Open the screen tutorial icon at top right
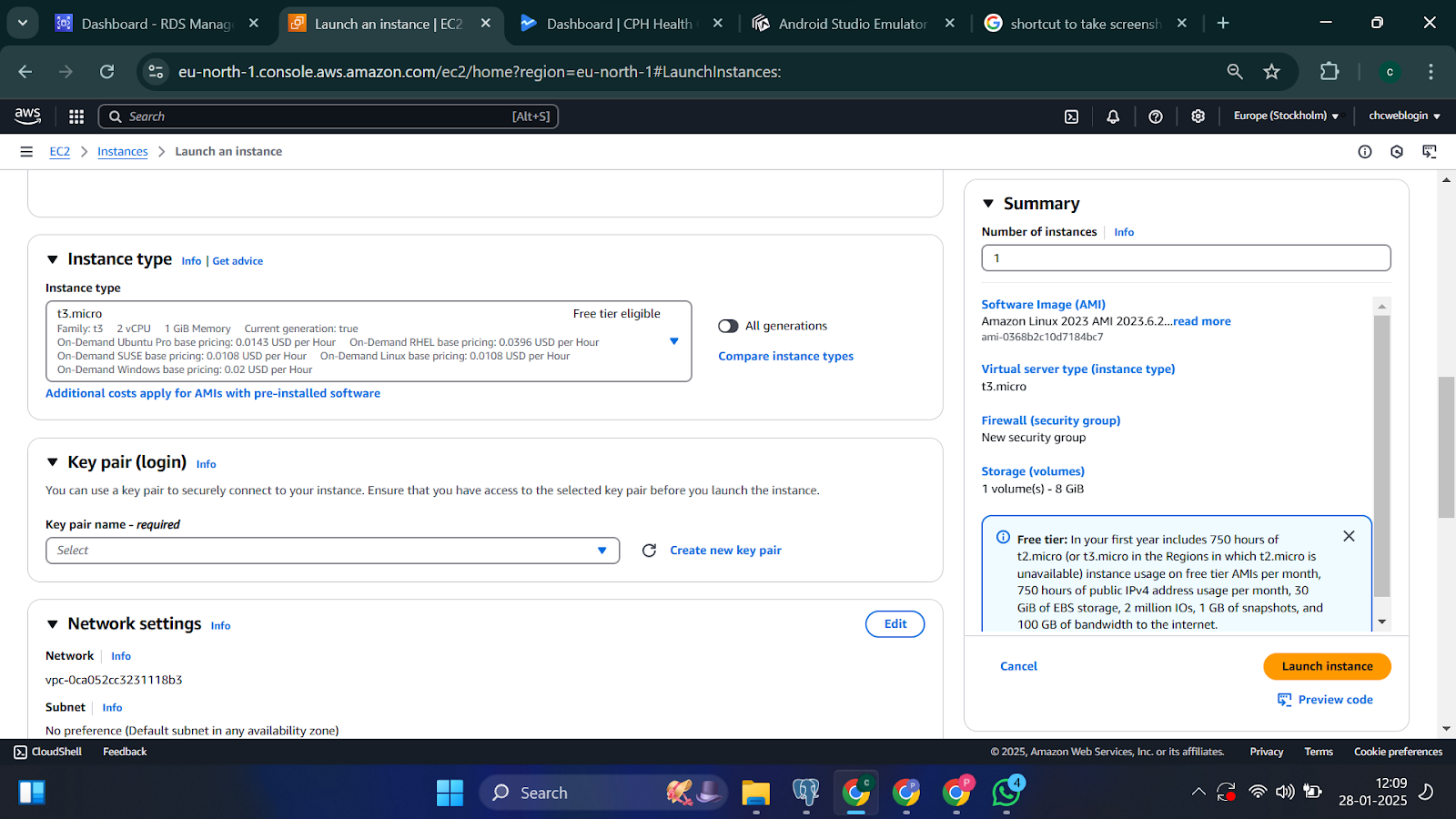 [1430, 152]
